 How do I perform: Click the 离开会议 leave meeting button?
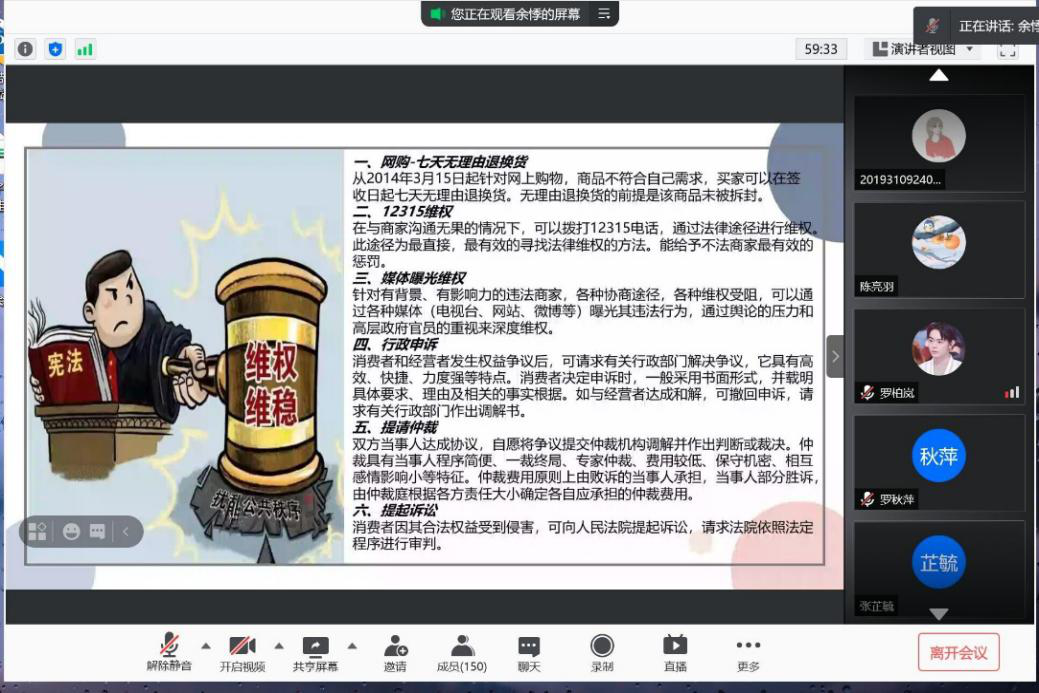[958, 653]
